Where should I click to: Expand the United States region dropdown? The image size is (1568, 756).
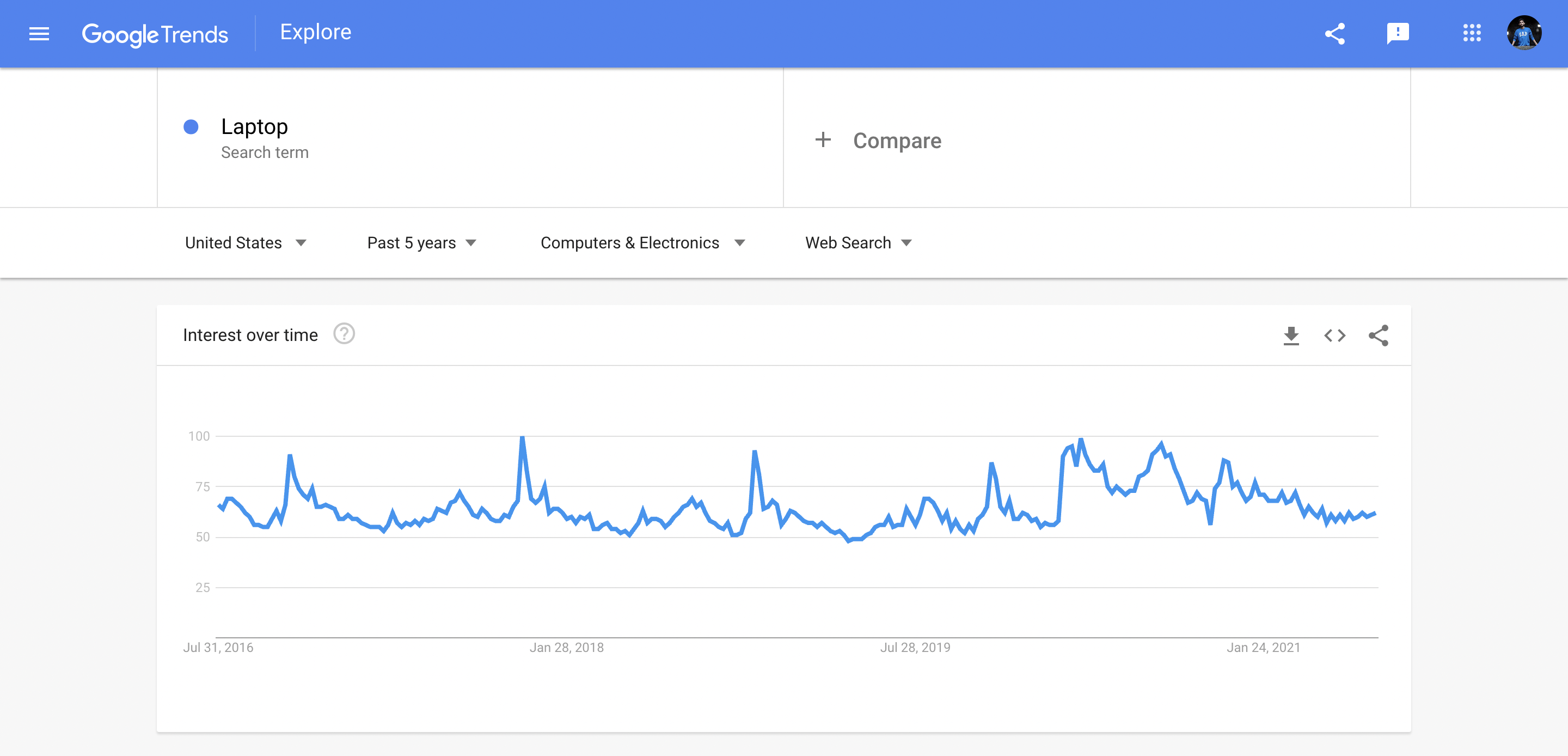[246, 243]
